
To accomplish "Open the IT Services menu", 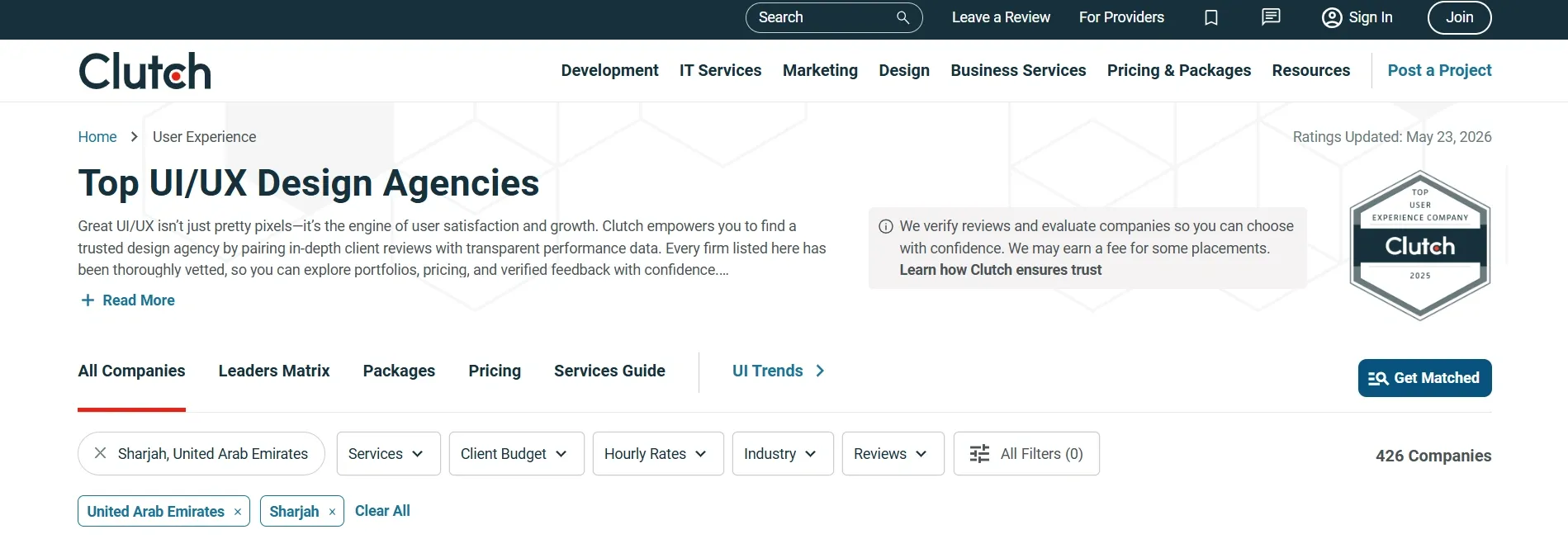I will coord(721,71).
